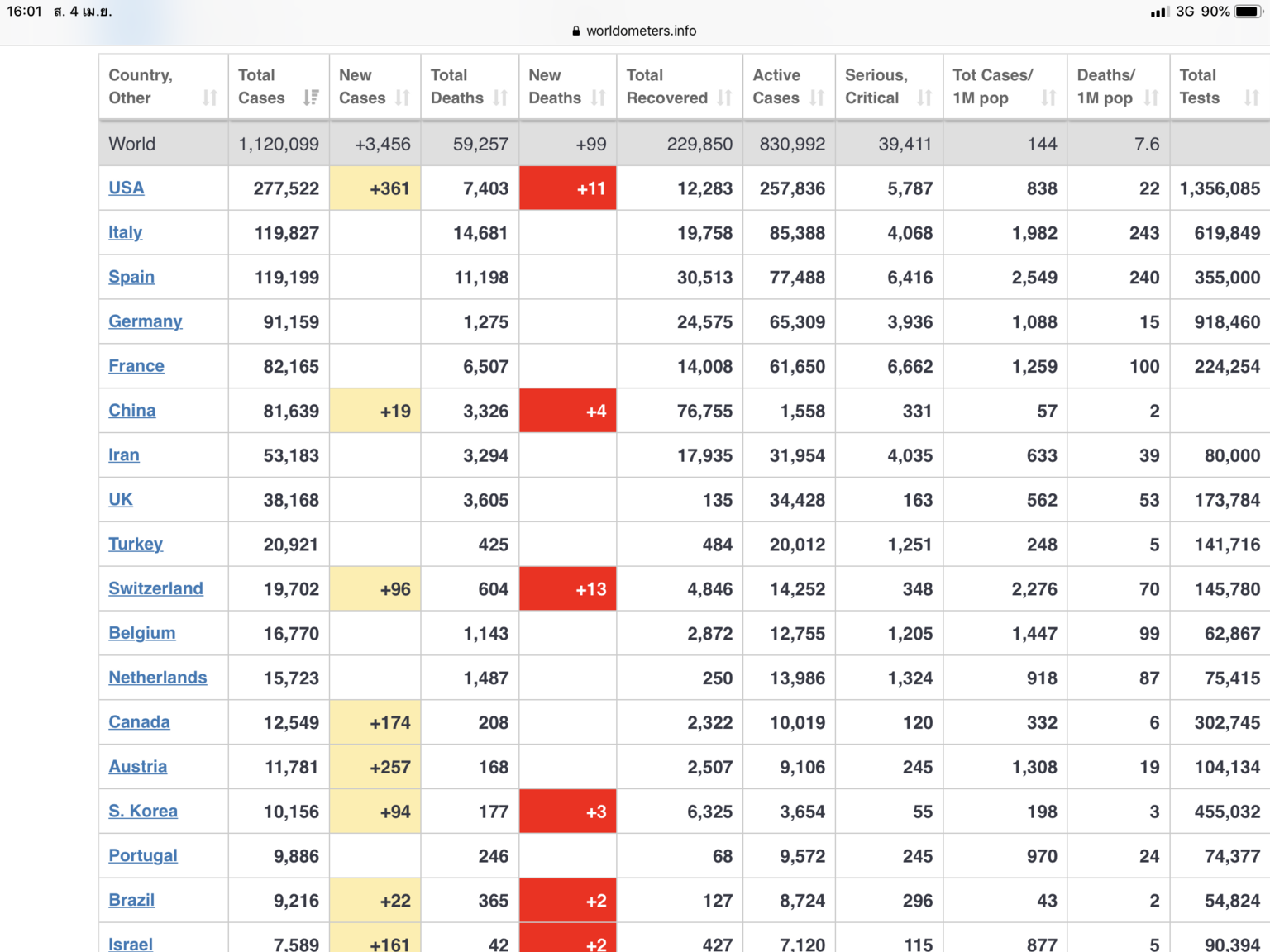Sort by New Cases using its arrows
This screenshot has height=952, width=1270.
pos(403,98)
